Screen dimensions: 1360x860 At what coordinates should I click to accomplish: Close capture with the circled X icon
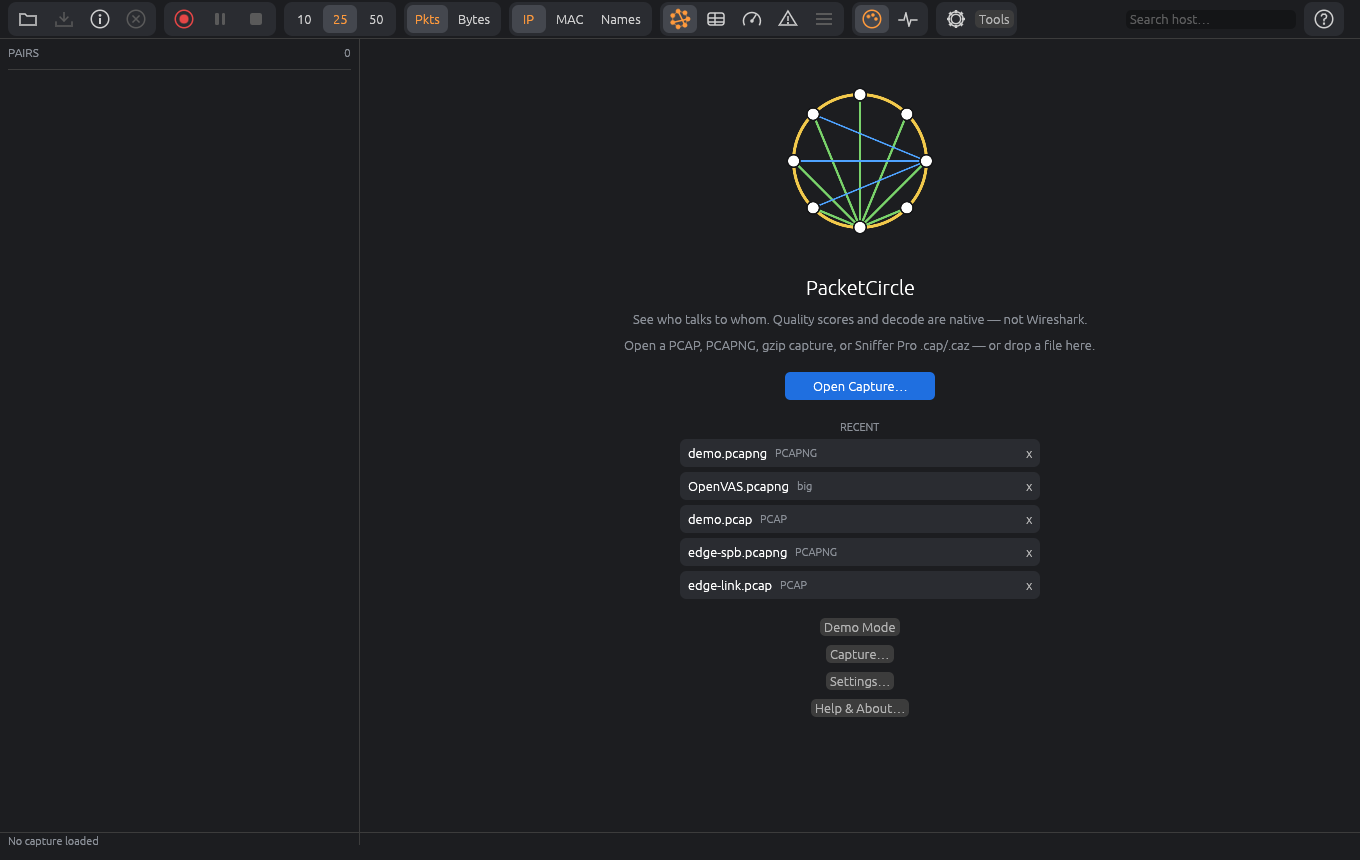(136, 19)
